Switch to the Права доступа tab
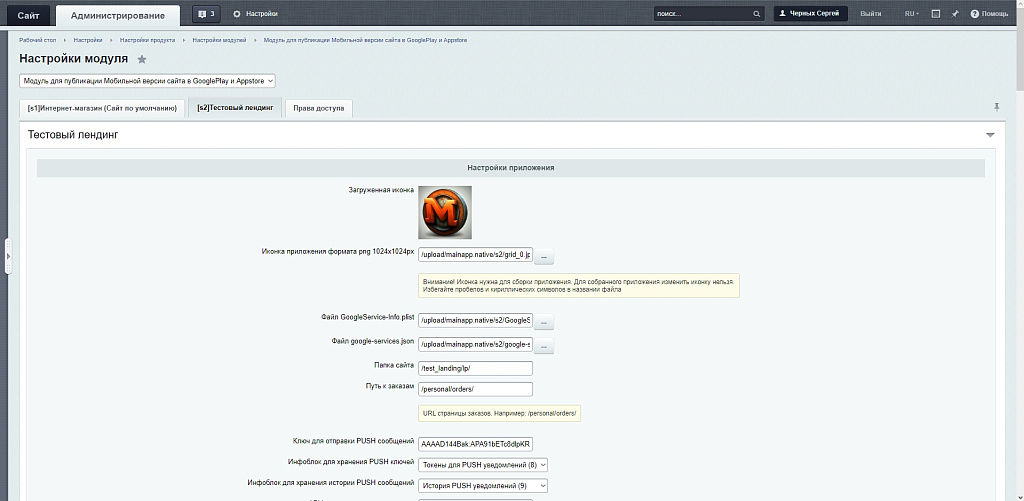The height and width of the screenshot is (501, 1024). tap(318, 108)
